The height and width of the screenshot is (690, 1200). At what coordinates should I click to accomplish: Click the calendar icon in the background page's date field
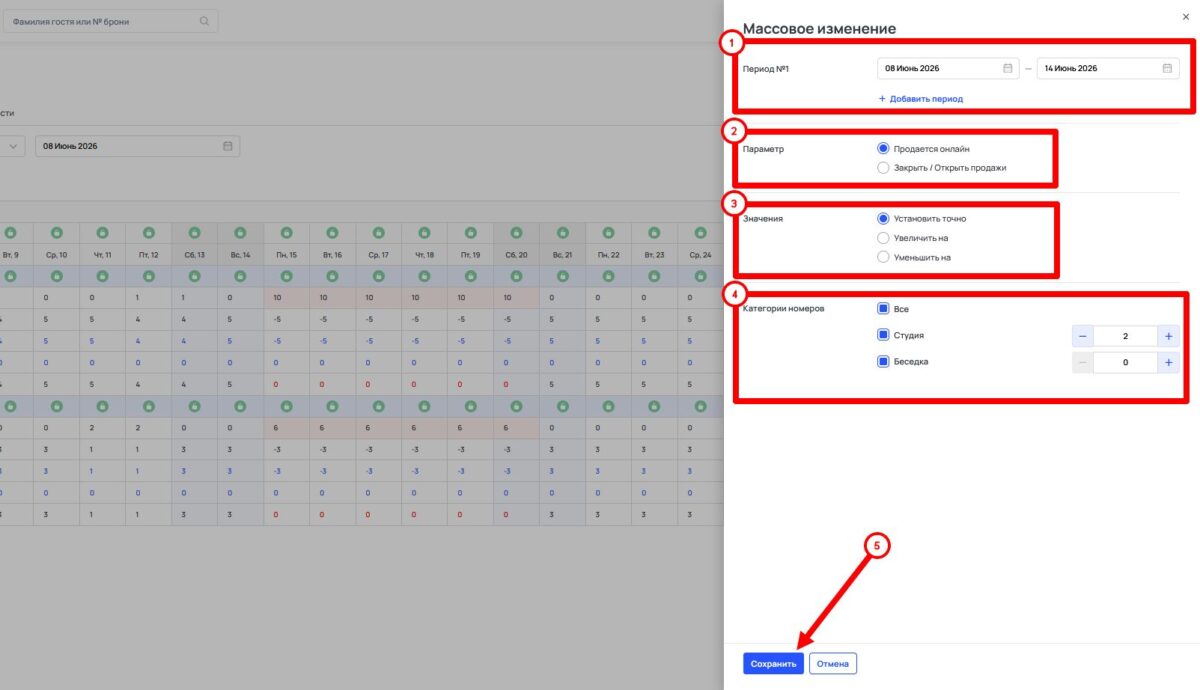tap(227, 146)
